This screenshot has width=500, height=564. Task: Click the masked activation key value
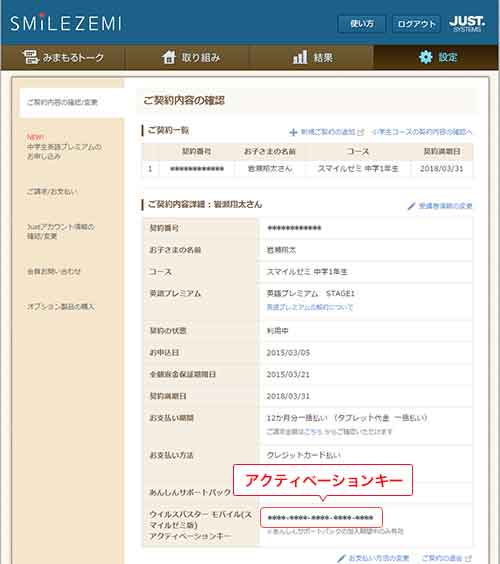[321, 518]
